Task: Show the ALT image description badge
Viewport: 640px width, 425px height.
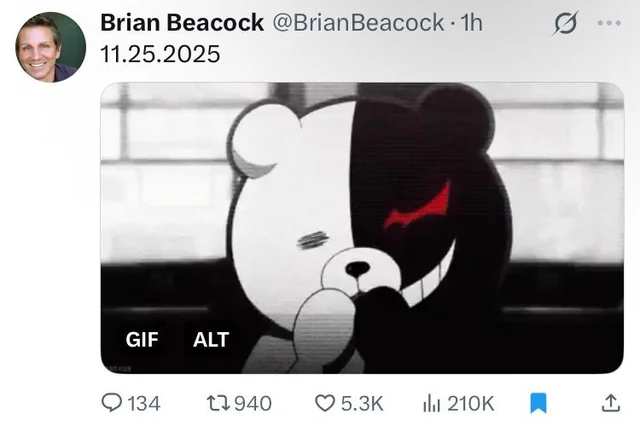Action: tap(211, 340)
